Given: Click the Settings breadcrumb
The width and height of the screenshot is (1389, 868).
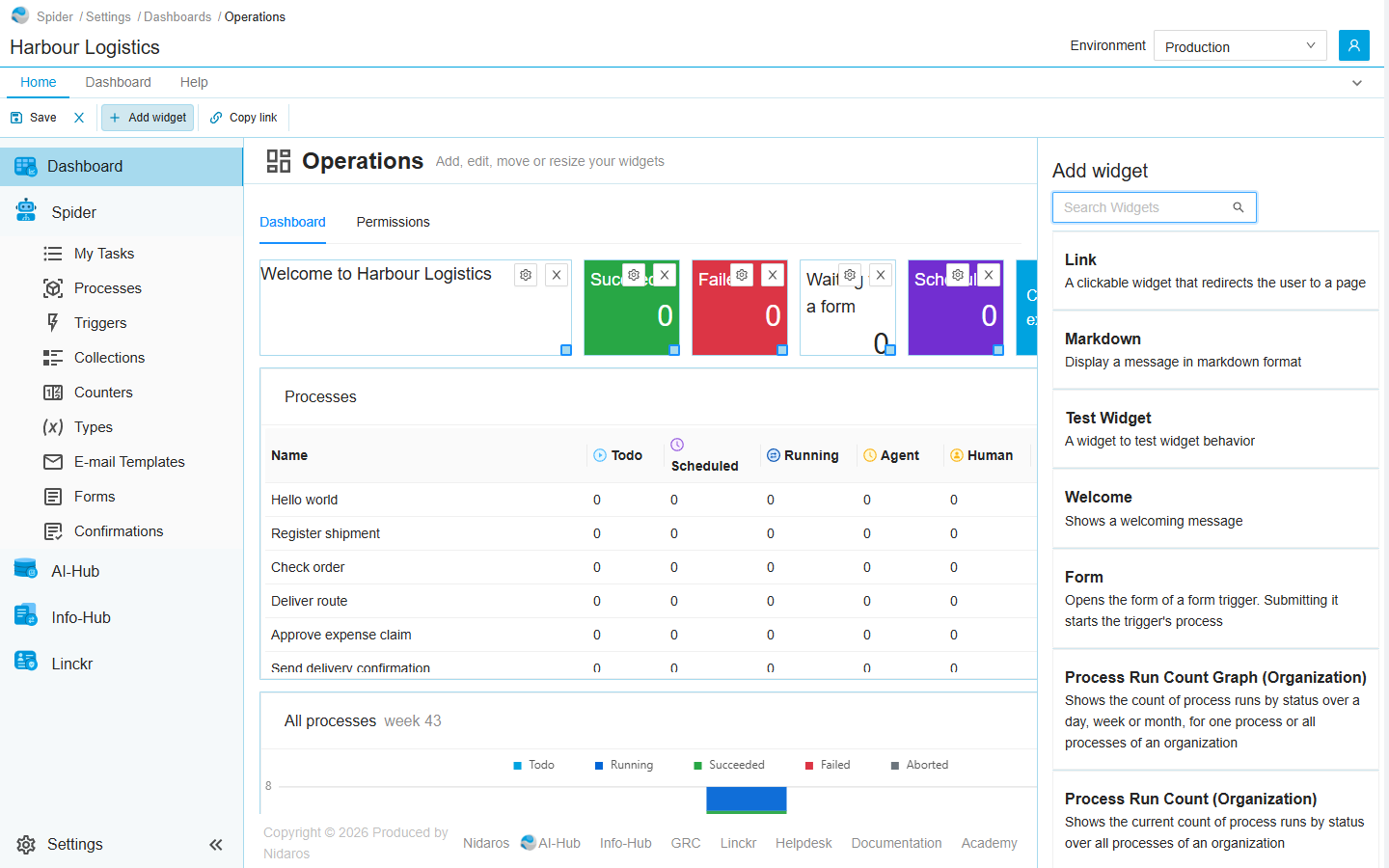Looking at the screenshot, I should click(x=108, y=16).
